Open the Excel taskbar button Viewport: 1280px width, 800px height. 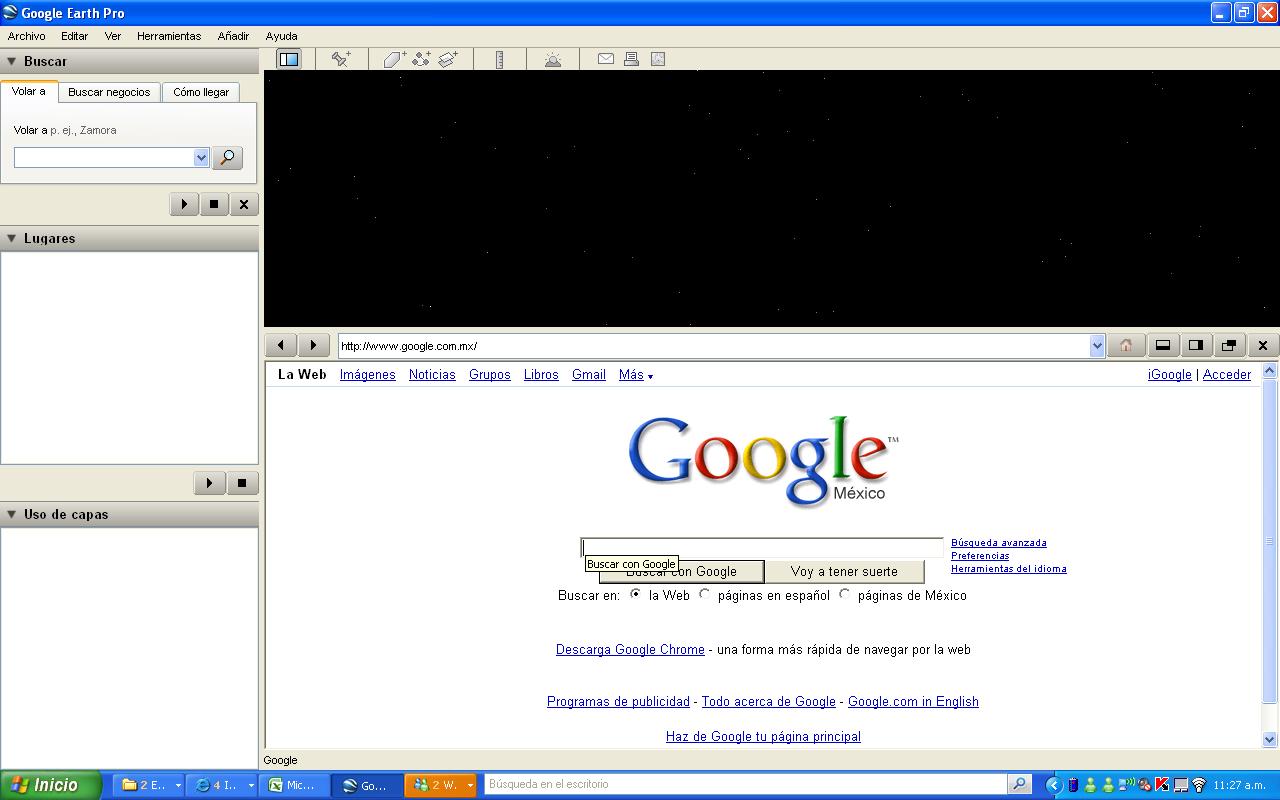point(294,785)
